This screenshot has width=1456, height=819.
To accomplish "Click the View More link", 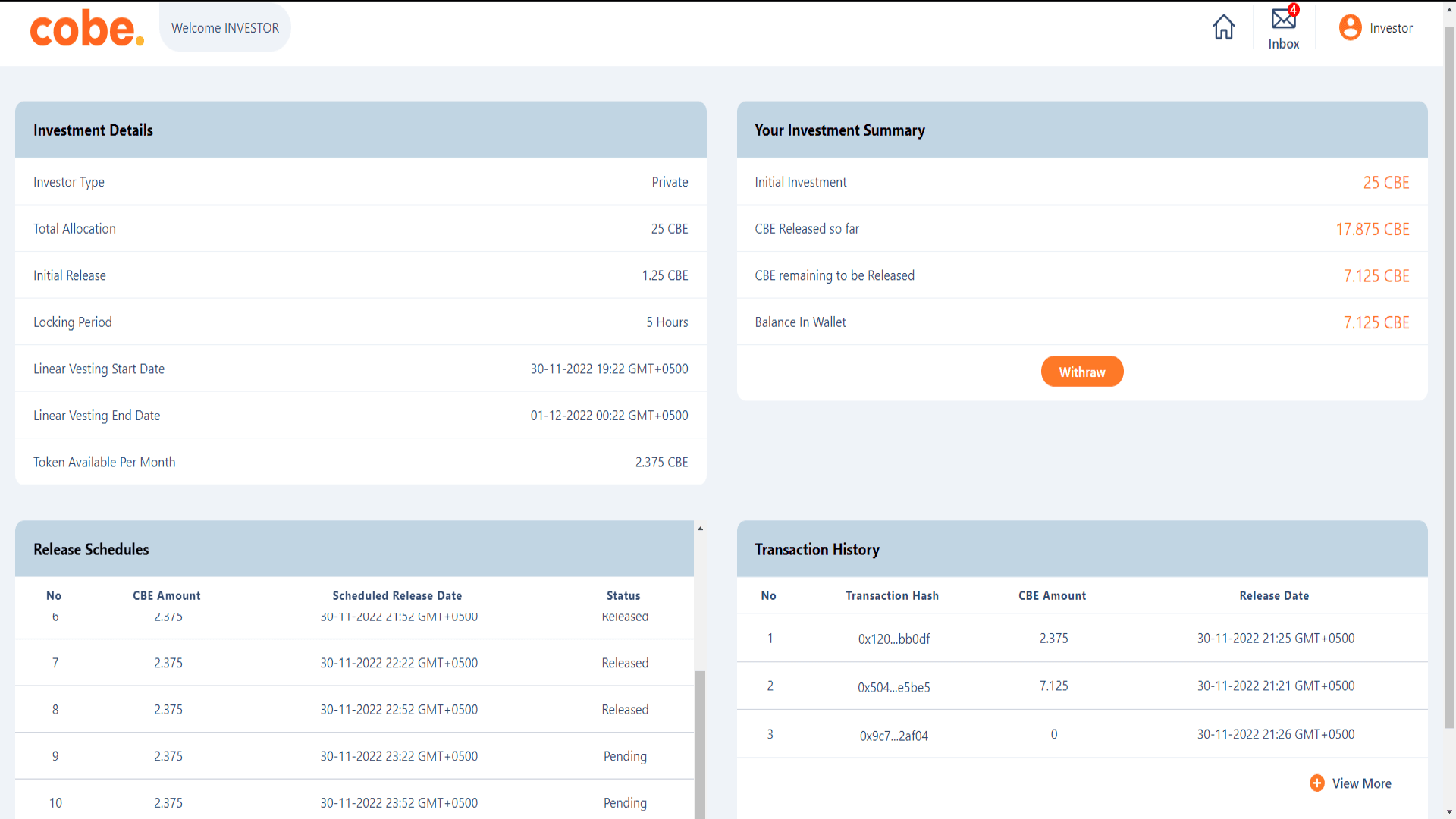I will [1361, 783].
